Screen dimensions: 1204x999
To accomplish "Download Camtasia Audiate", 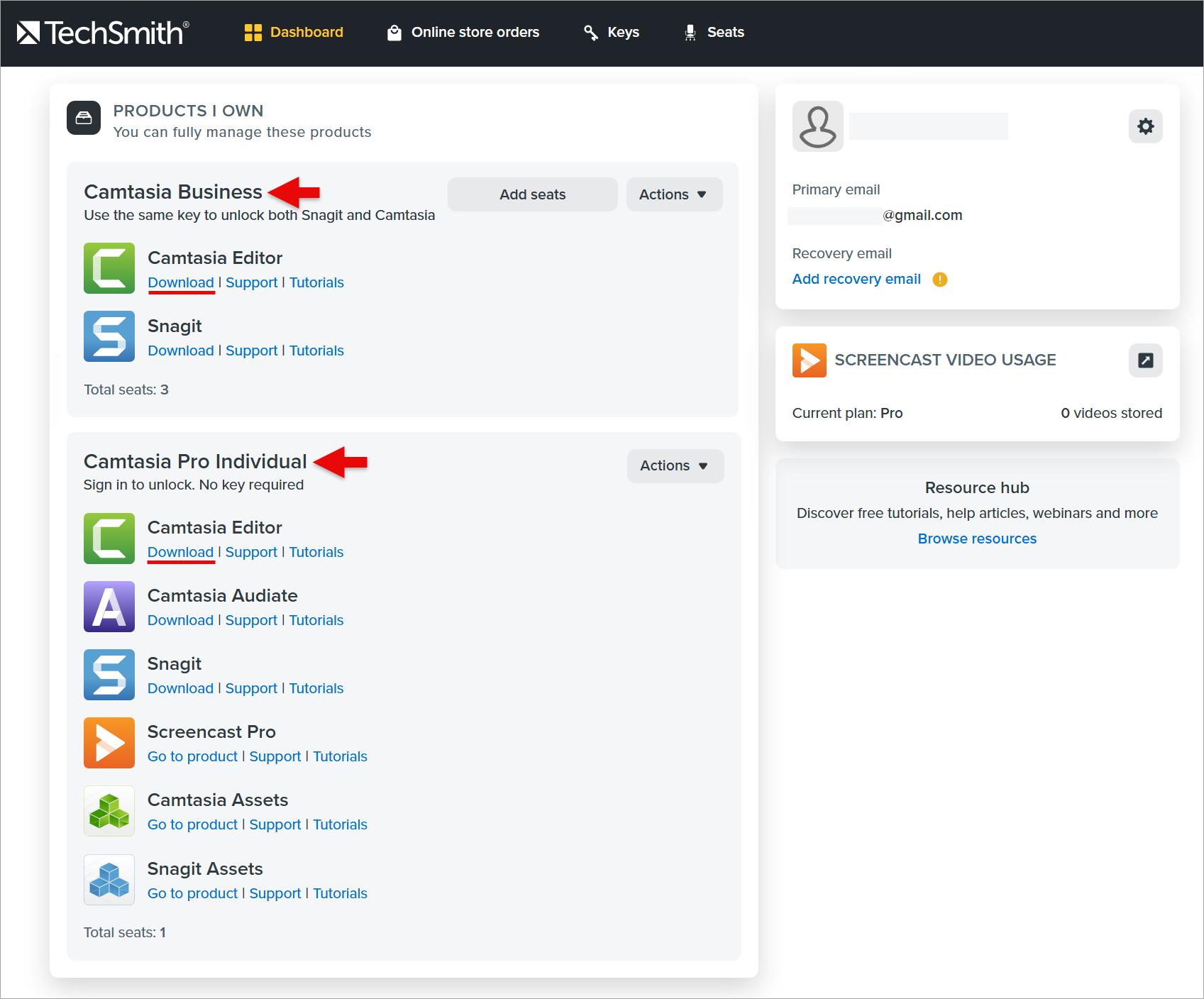I will pos(180,621).
